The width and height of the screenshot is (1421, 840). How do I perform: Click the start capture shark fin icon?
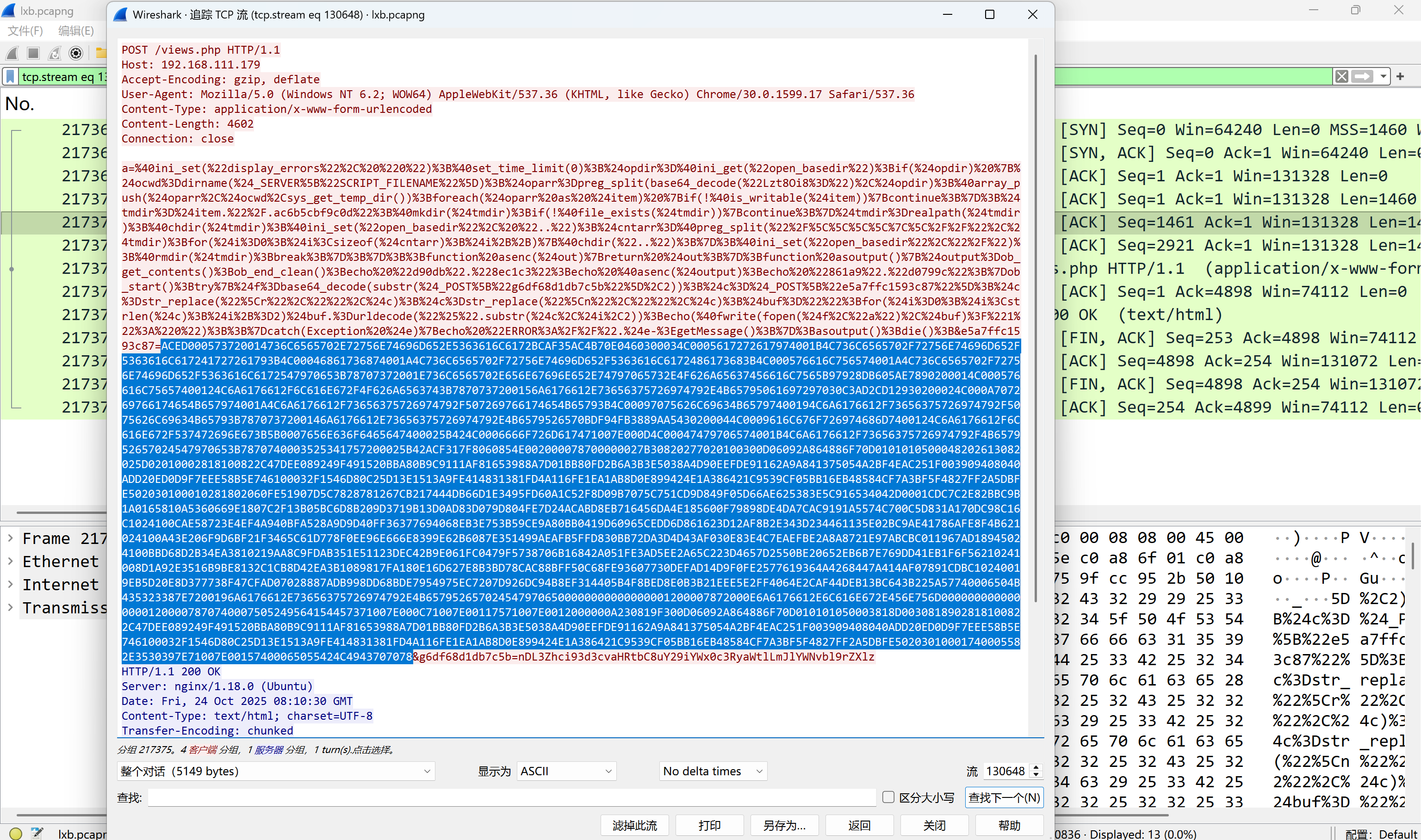(x=12, y=53)
